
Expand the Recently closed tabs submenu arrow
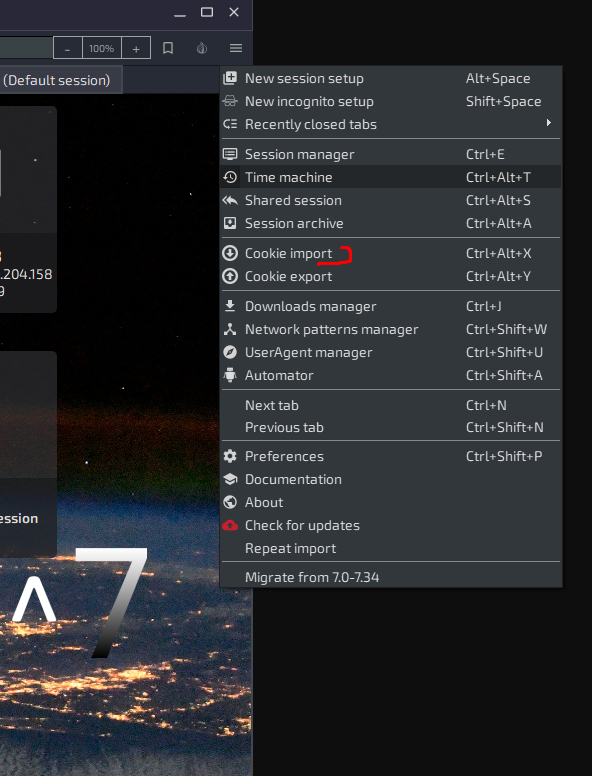[548, 123]
